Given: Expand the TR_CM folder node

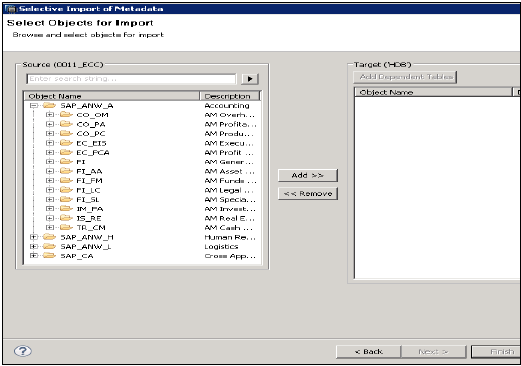Looking at the screenshot, I should 50,227.
